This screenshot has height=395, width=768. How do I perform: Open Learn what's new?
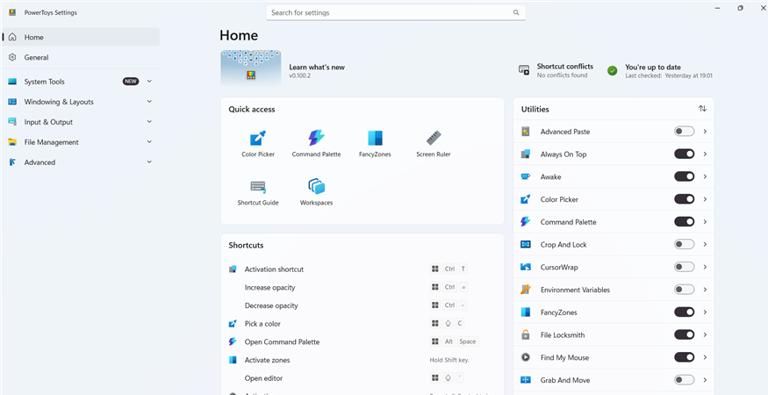tap(317, 67)
